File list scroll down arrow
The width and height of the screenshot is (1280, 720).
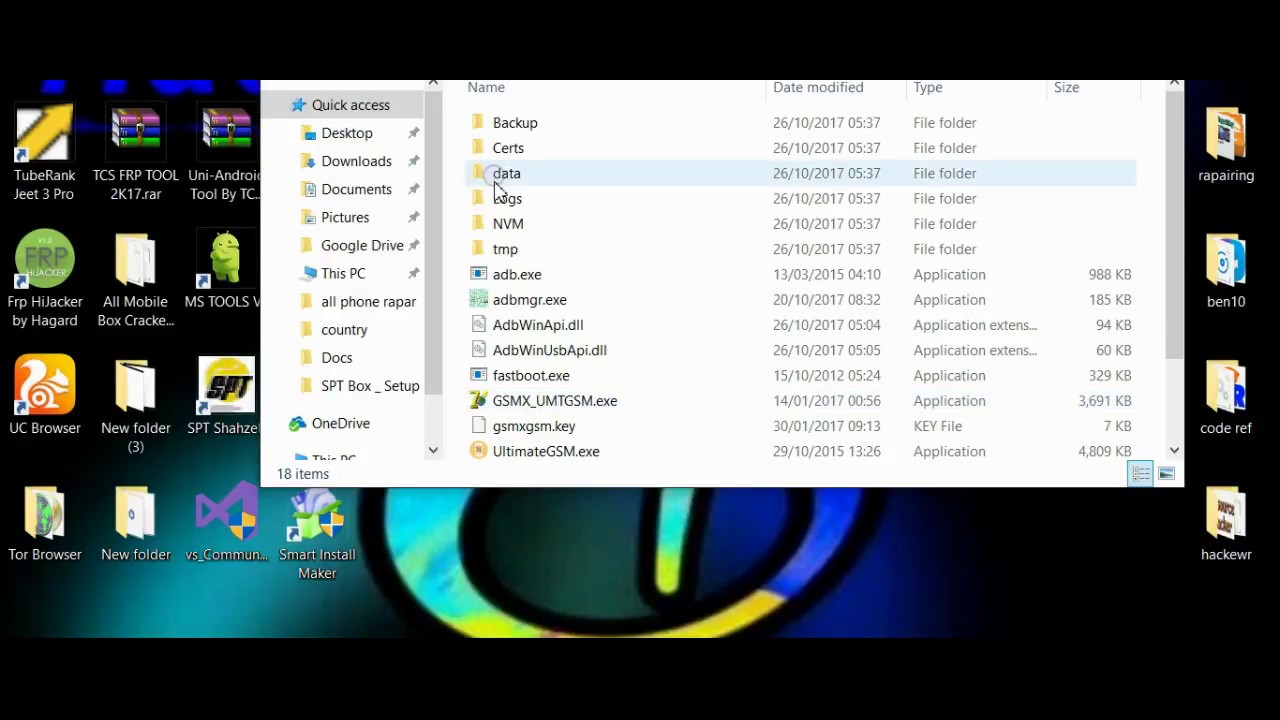pos(1174,451)
